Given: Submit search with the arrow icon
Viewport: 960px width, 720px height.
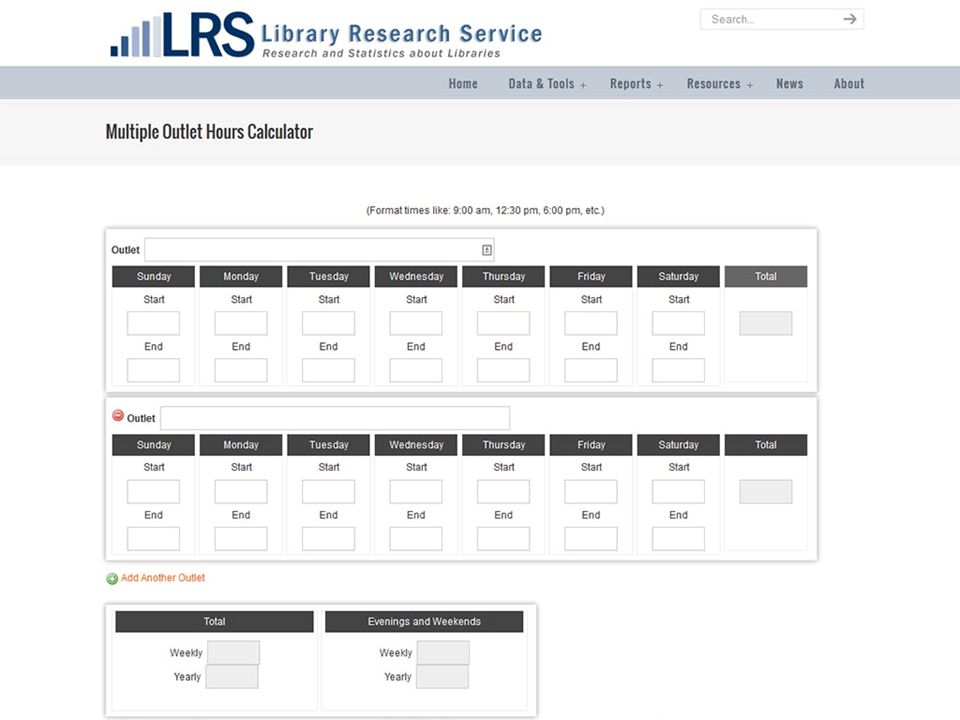Looking at the screenshot, I should 849,19.
